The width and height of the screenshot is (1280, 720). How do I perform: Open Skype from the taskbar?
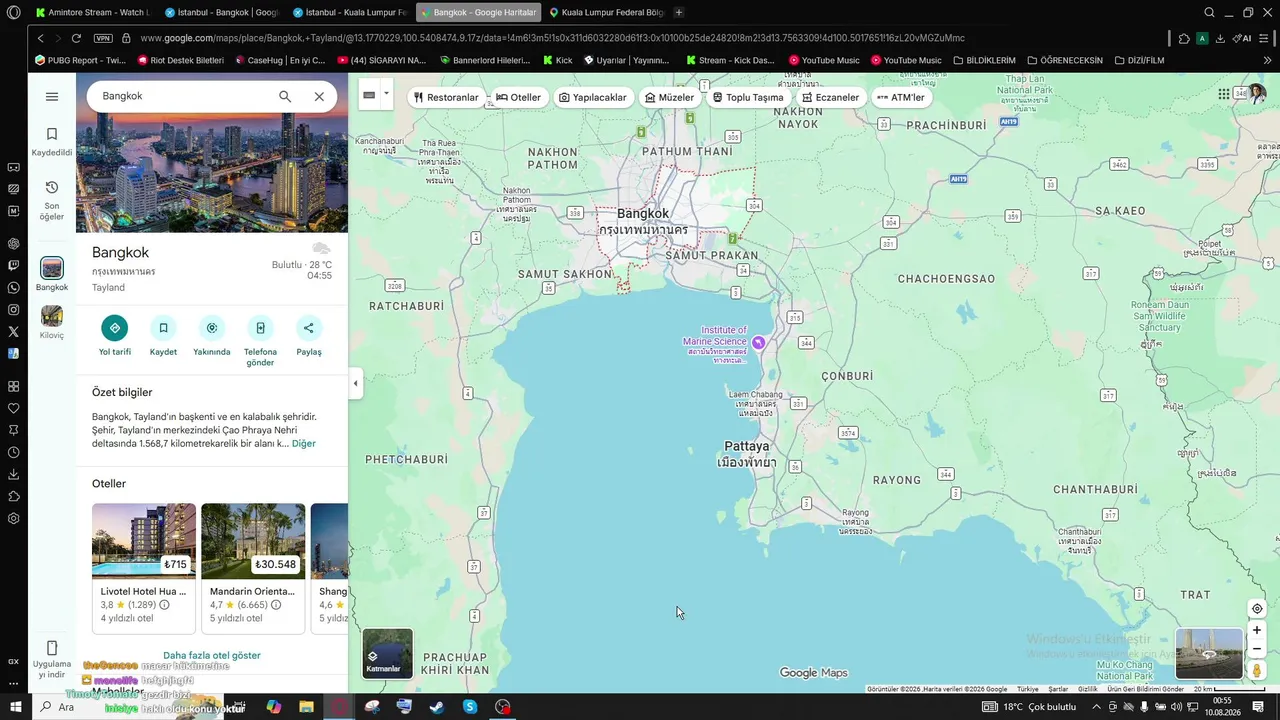click(x=470, y=707)
